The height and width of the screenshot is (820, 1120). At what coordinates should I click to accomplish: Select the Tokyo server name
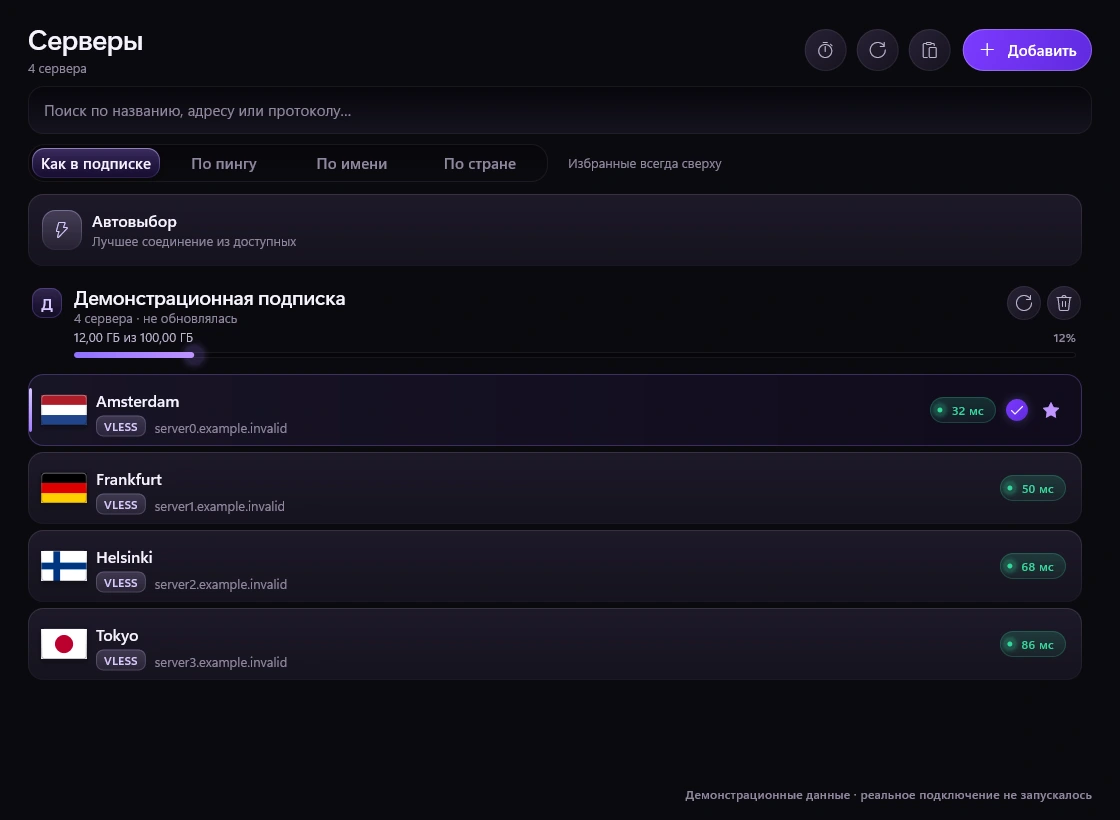[117, 636]
